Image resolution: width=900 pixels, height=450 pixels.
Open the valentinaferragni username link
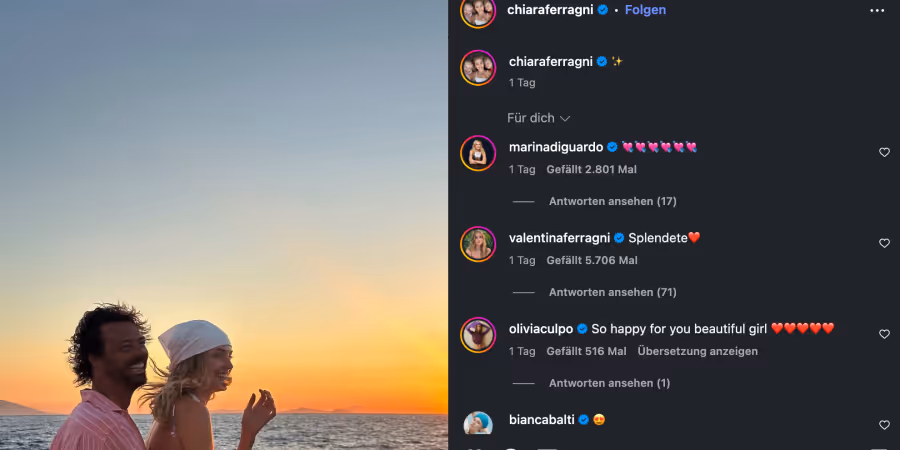click(x=560, y=238)
